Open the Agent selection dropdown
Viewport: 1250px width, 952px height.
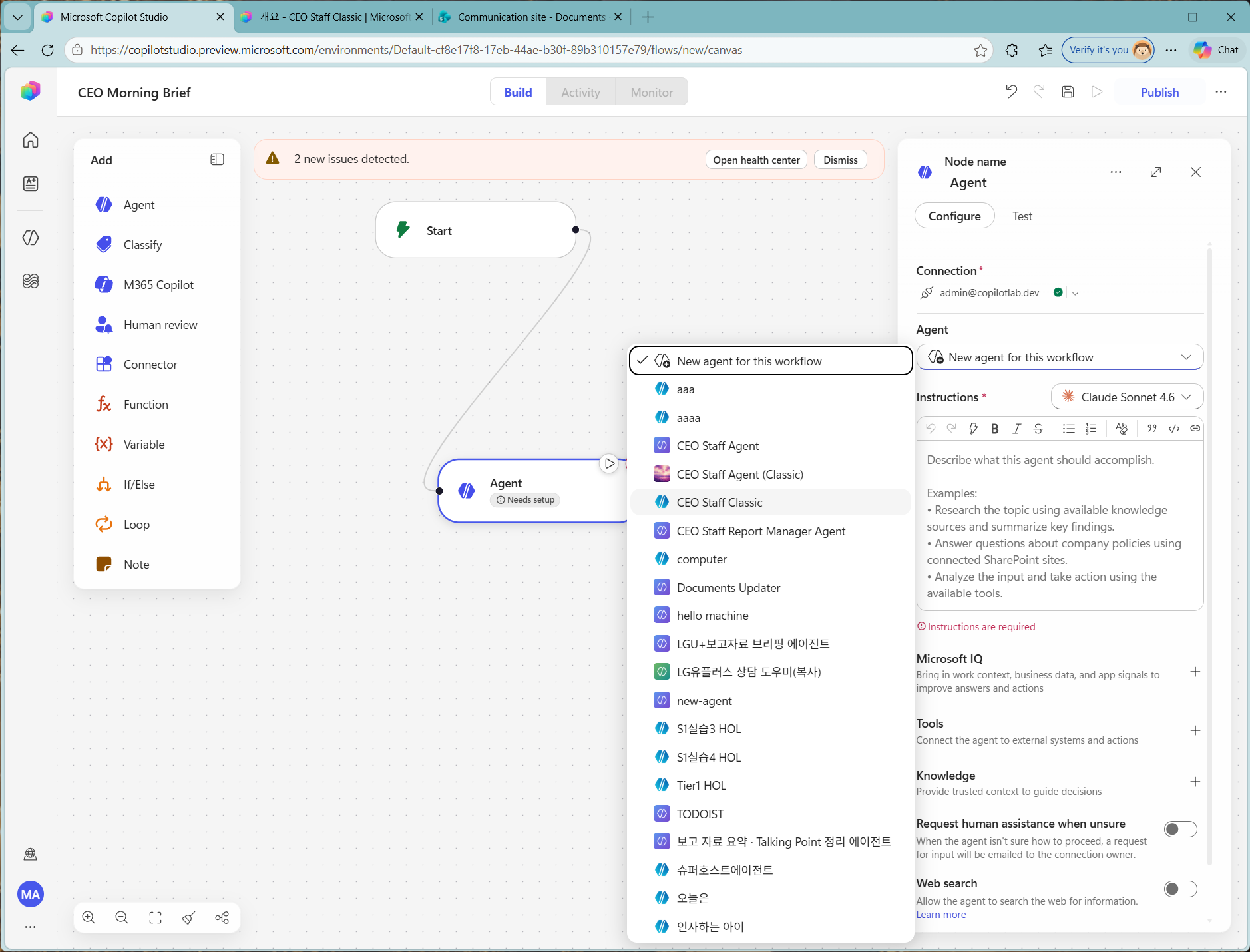click(x=1060, y=357)
